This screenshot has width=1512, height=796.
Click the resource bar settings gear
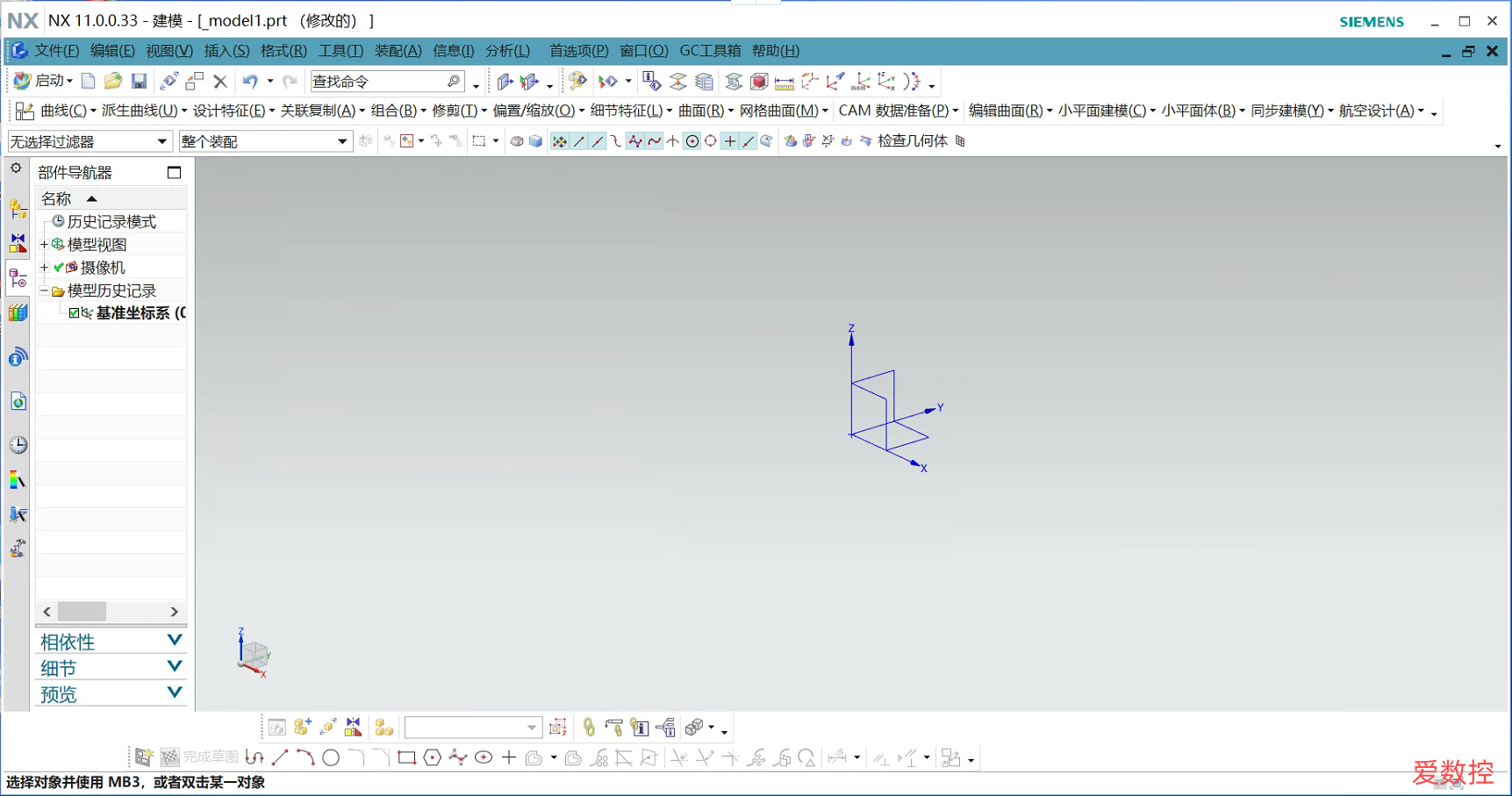click(x=16, y=168)
